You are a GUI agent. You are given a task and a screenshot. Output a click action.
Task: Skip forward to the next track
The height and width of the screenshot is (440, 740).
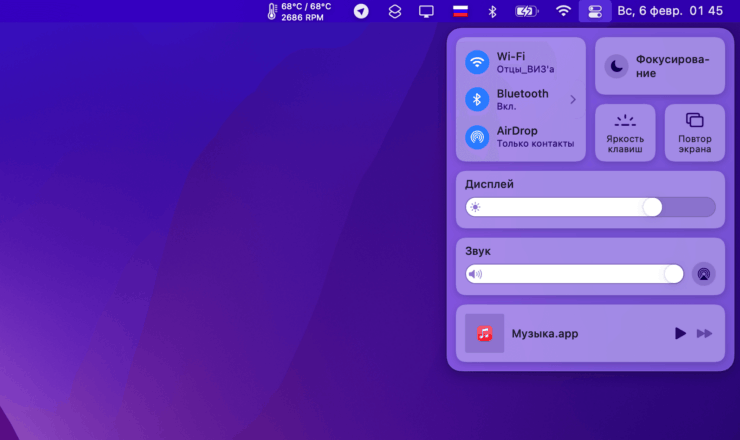[x=705, y=333]
